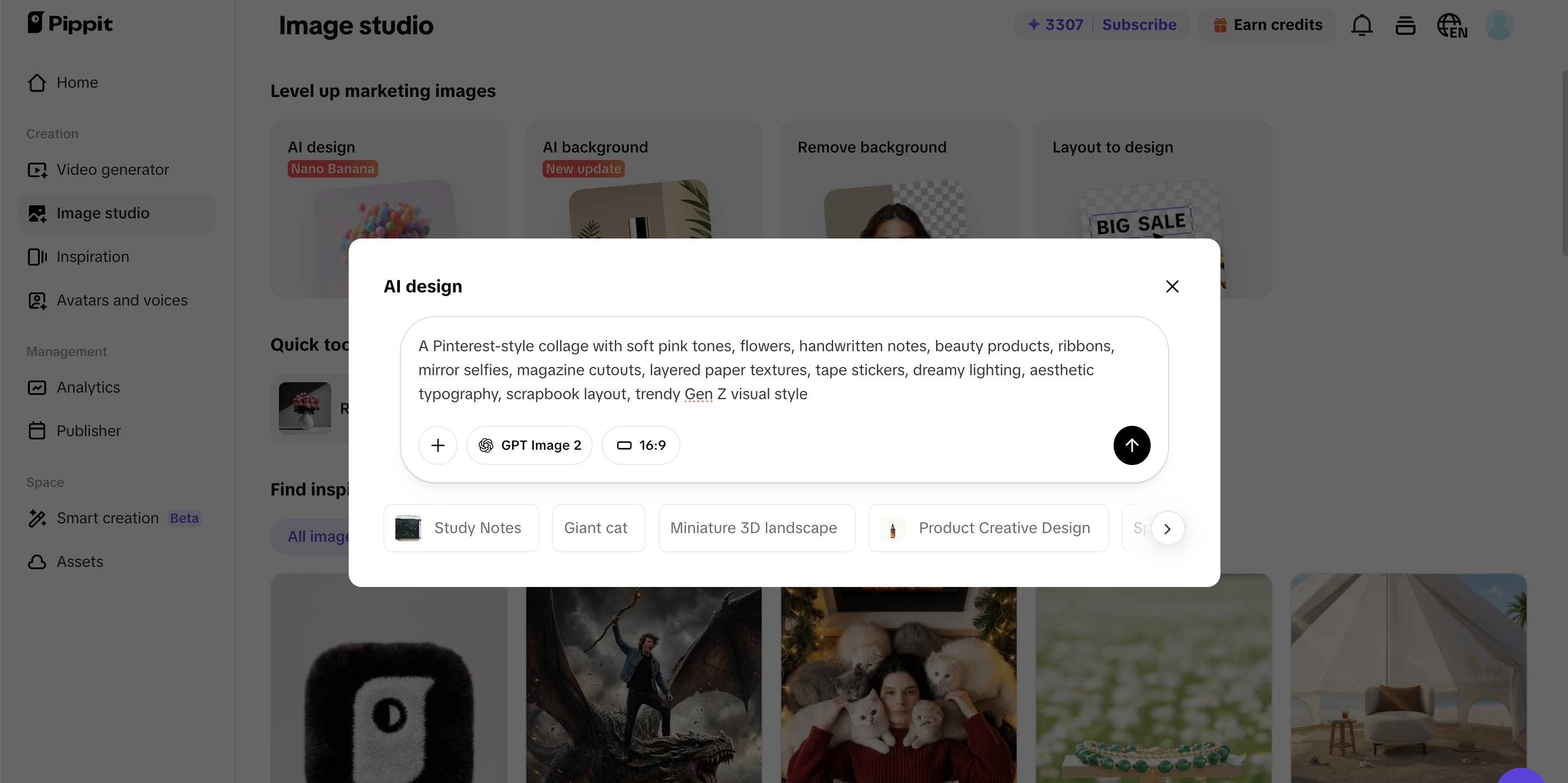Open the Publisher calendar icon

point(37,431)
